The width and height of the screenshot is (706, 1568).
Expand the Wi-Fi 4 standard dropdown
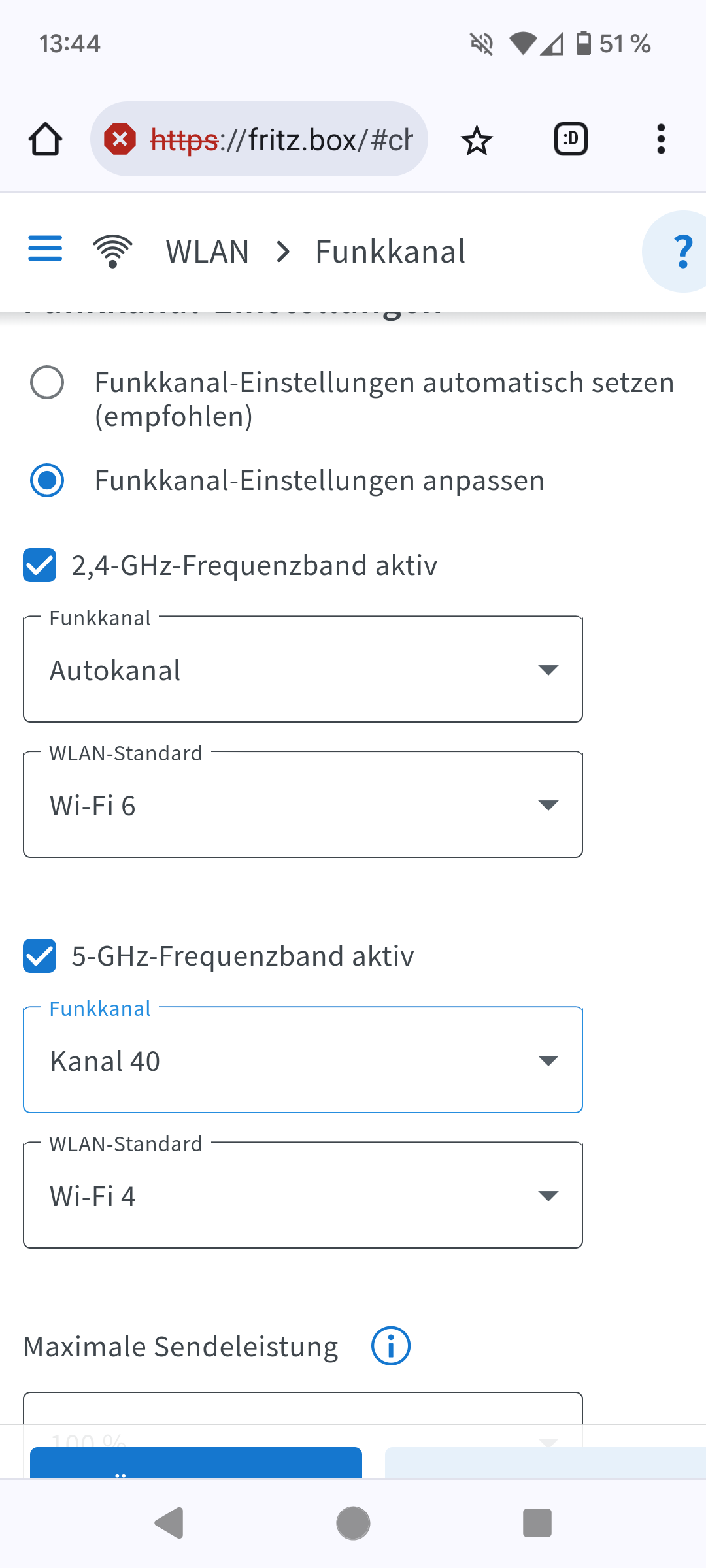pos(303,1196)
